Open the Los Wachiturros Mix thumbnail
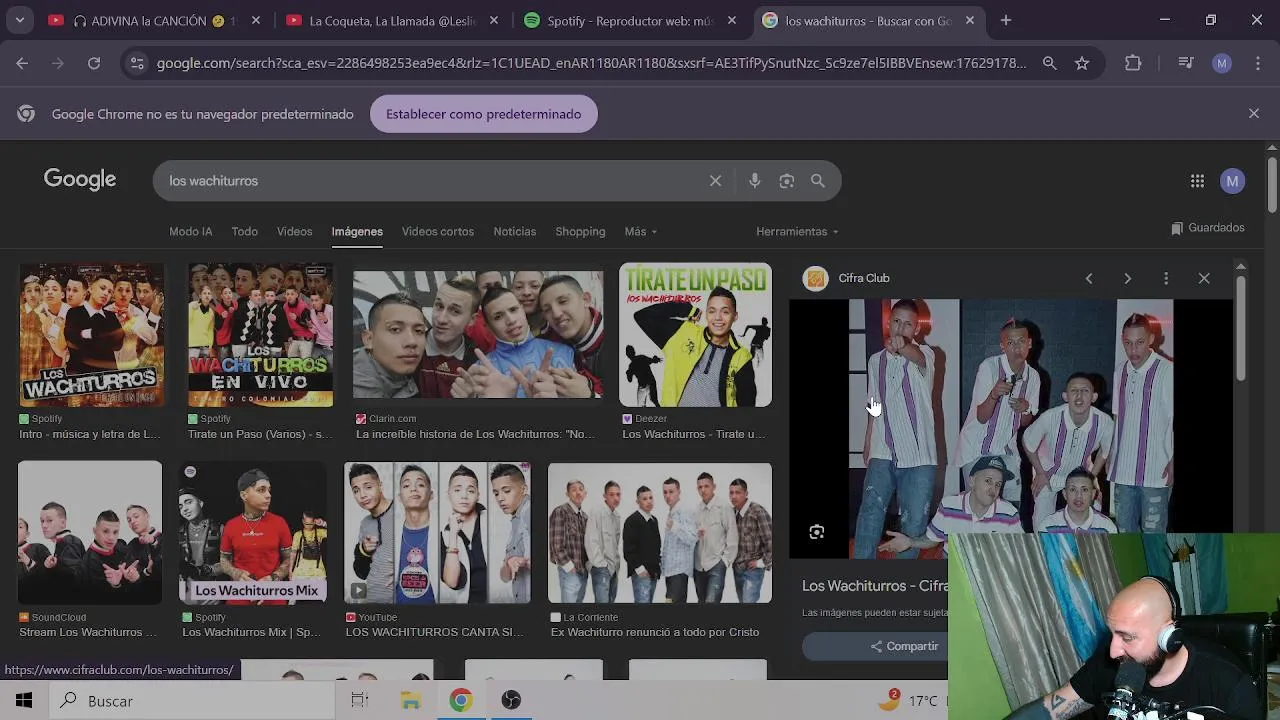This screenshot has width=1280, height=720. [252, 532]
